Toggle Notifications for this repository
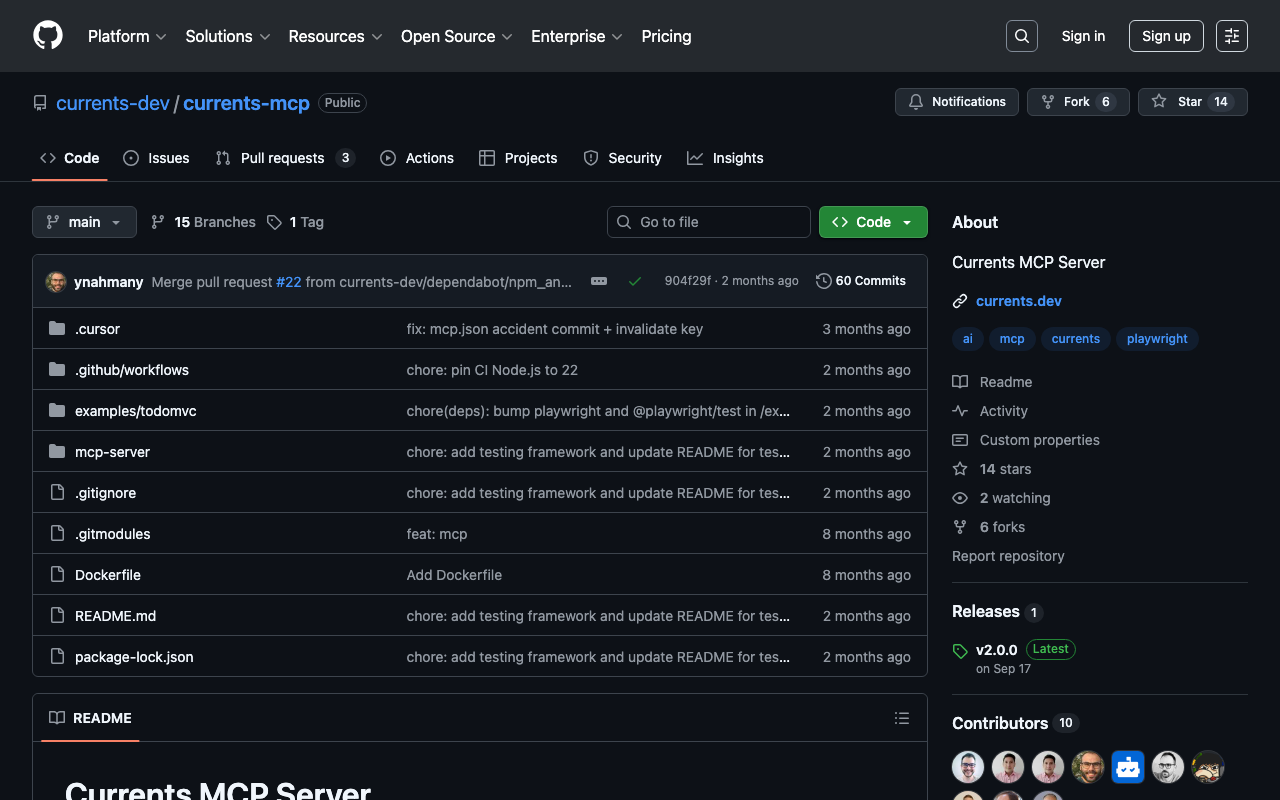The height and width of the screenshot is (800, 1280). coord(956,102)
